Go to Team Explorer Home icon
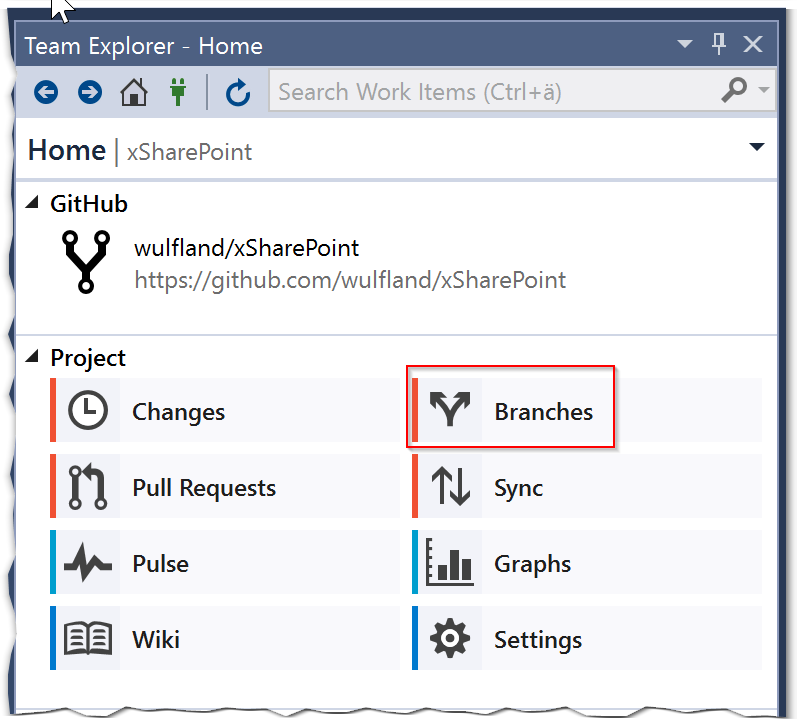The width and height of the screenshot is (797, 728). 133,93
